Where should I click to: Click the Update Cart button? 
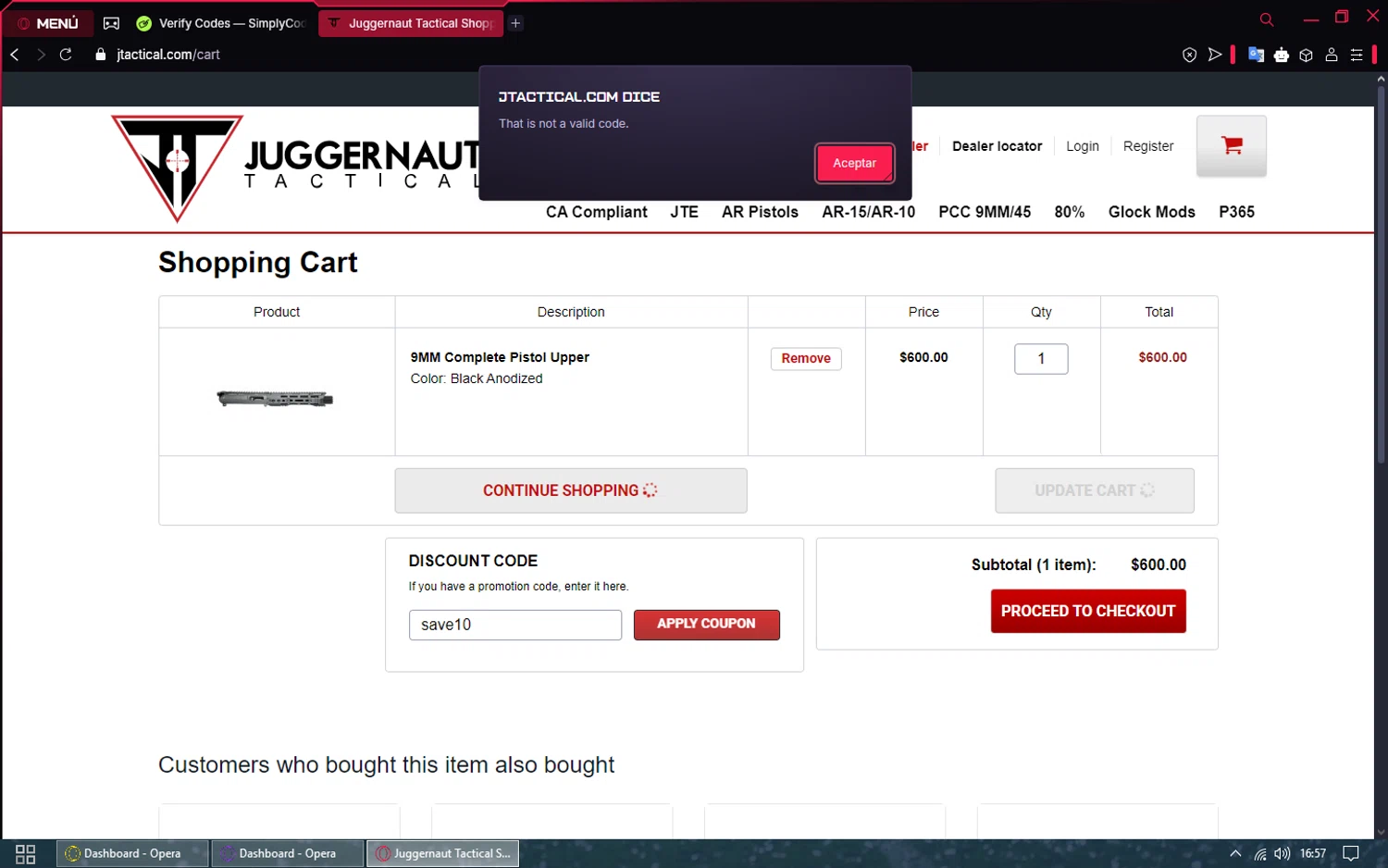tap(1095, 490)
